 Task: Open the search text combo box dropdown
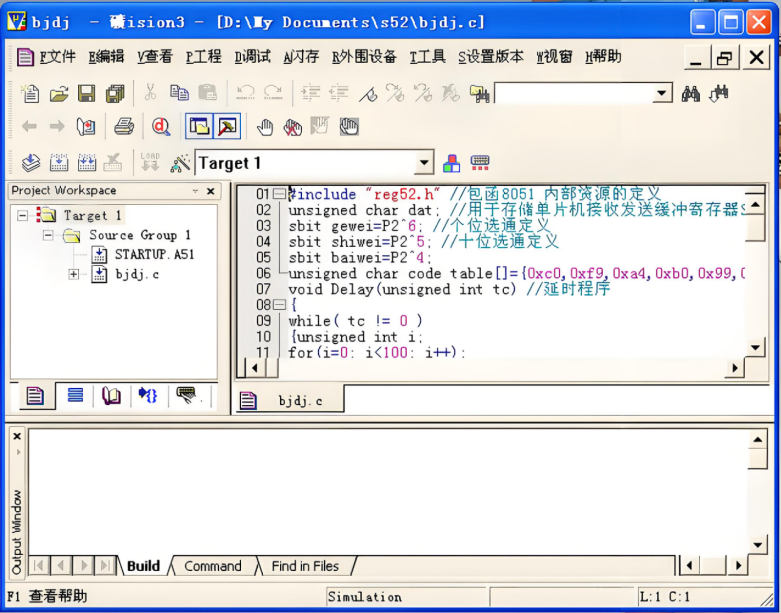[x=662, y=93]
